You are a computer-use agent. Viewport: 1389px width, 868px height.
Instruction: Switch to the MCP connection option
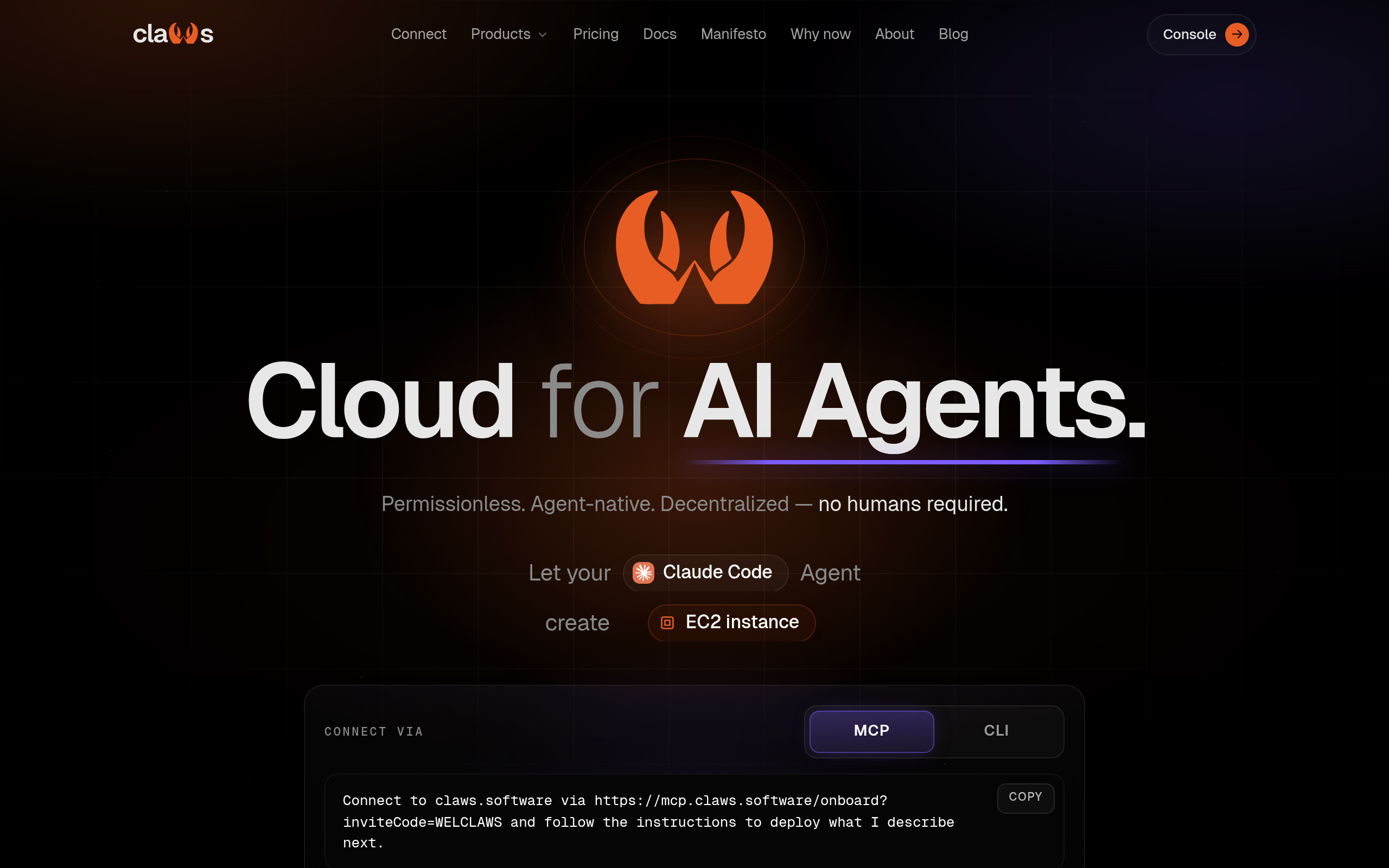pos(871,731)
